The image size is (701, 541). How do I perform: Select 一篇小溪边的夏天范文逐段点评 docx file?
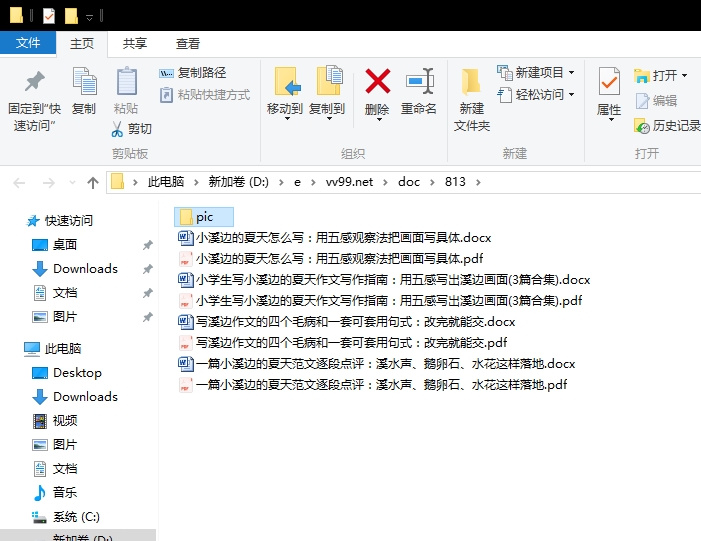(376, 363)
